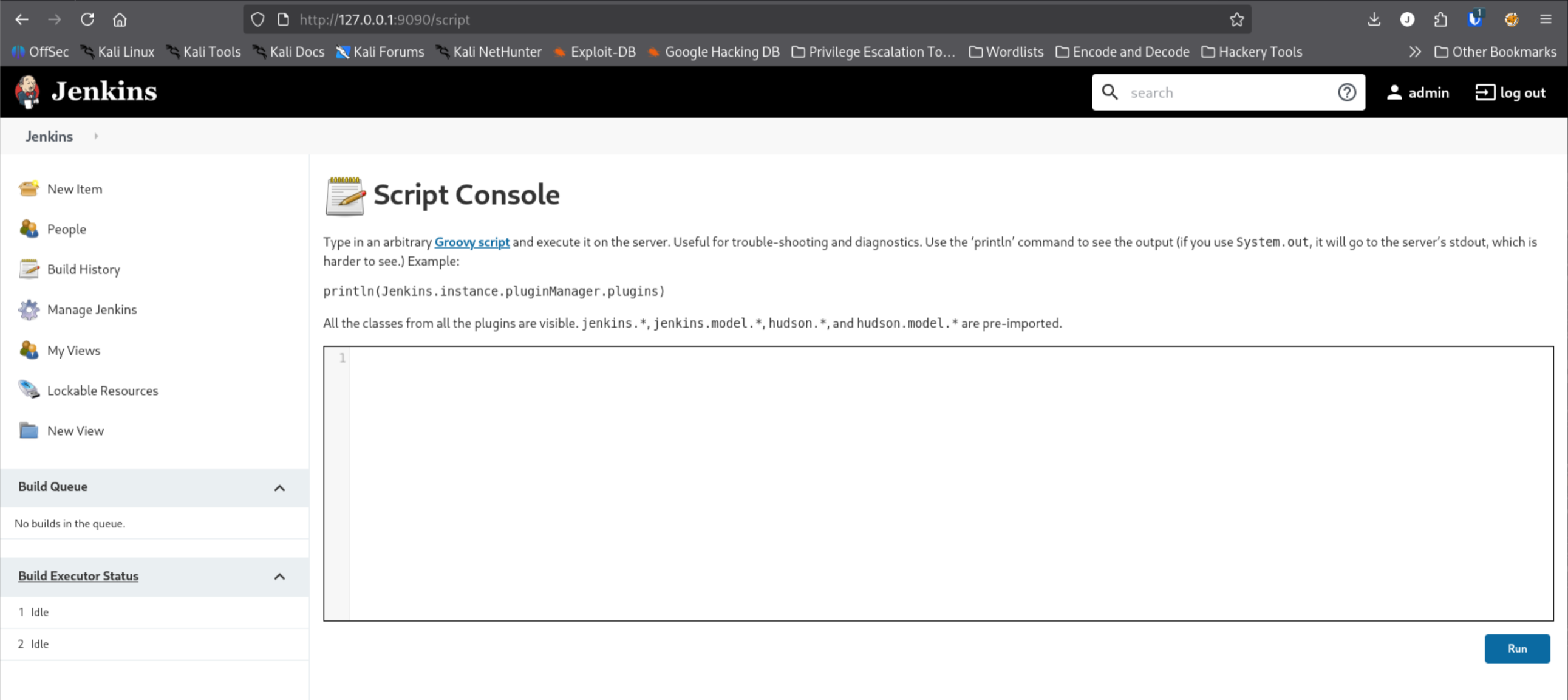1568x700 pixels.
Task: Open the Wordlists bookmarks folder
Action: click(x=1006, y=52)
